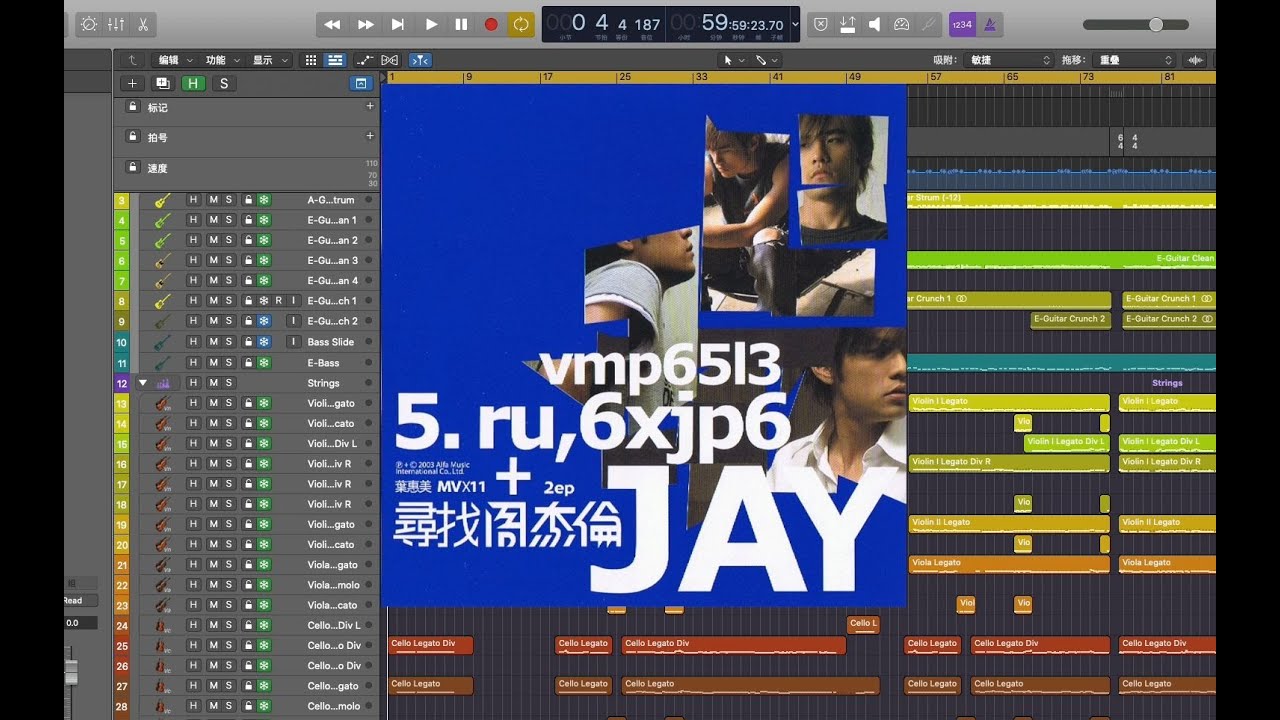Viewport: 1280px width, 720px height.
Task: Open the pointer tool dropdown
Action: [x=733, y=60]
